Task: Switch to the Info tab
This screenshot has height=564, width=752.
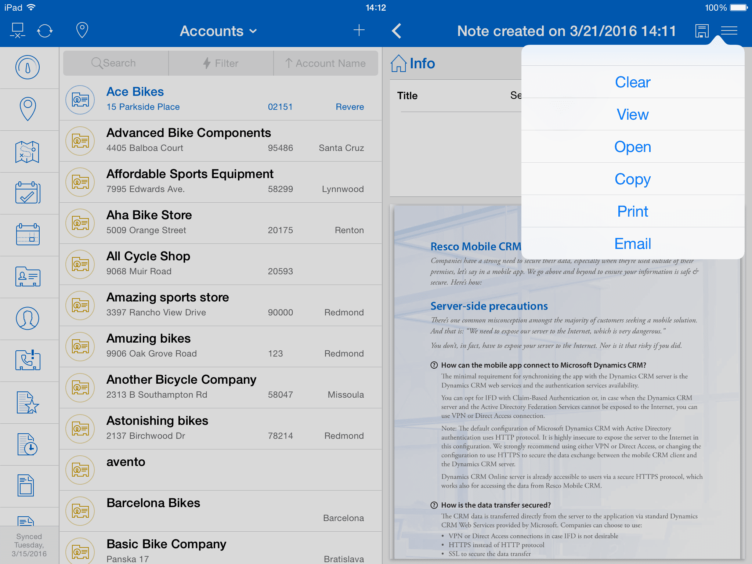Action: [412, 63]
